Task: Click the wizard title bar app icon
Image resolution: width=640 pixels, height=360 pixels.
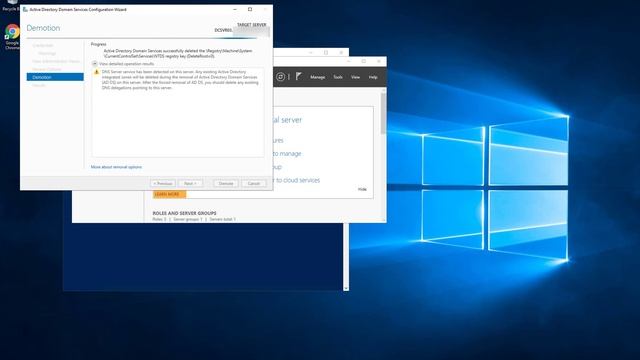Action: point(25,9)
